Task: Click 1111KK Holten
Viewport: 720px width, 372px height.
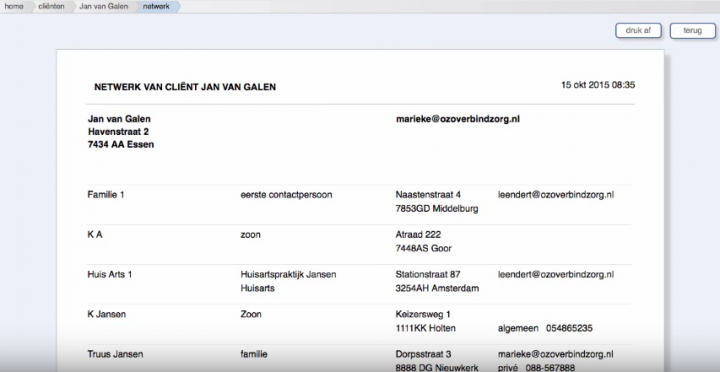Action: coord(425,328)
